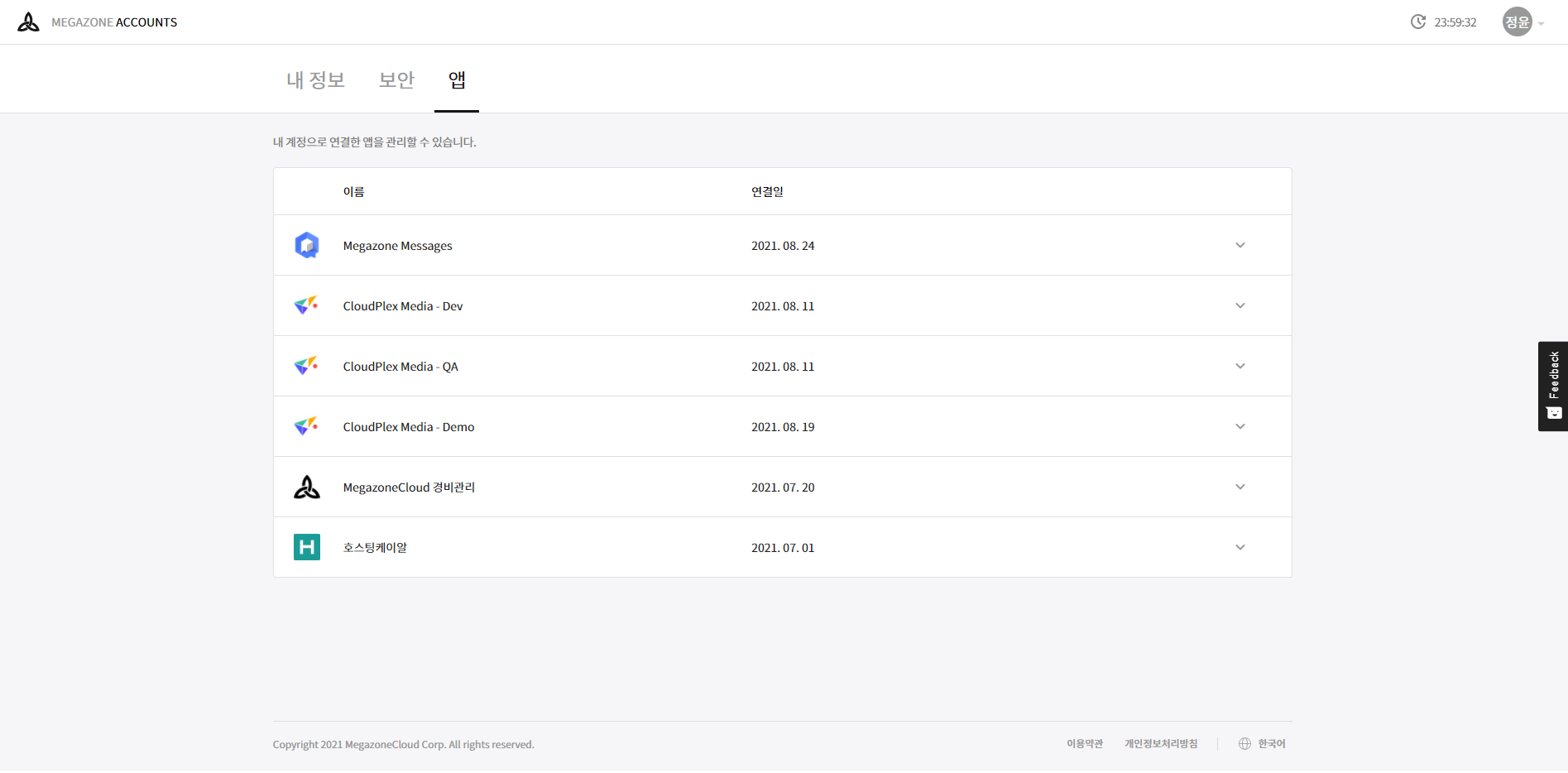1568x773 pixels.
Task: Click the app management description text
Action: point(375,142)
